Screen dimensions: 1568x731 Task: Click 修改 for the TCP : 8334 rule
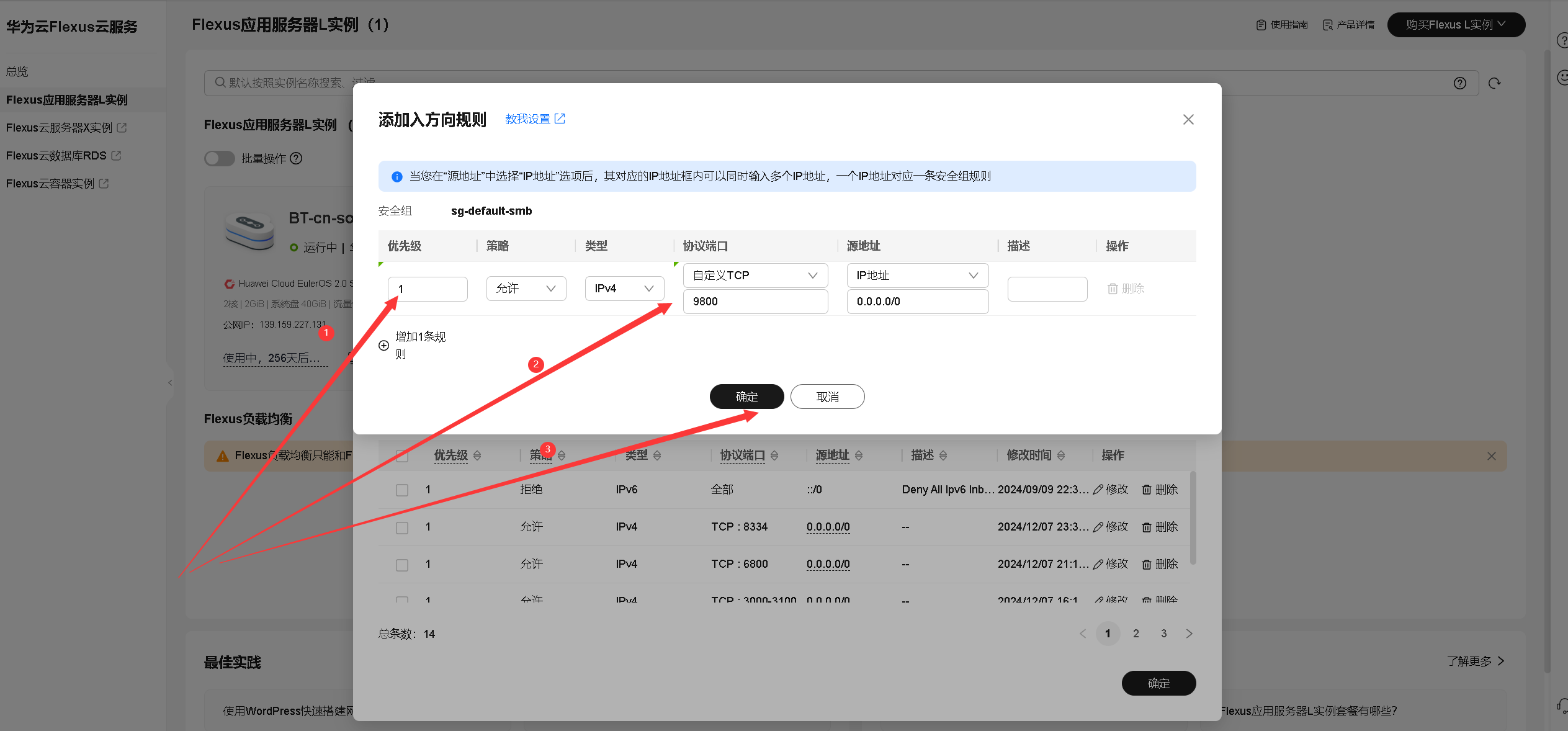click(1111, 527)
